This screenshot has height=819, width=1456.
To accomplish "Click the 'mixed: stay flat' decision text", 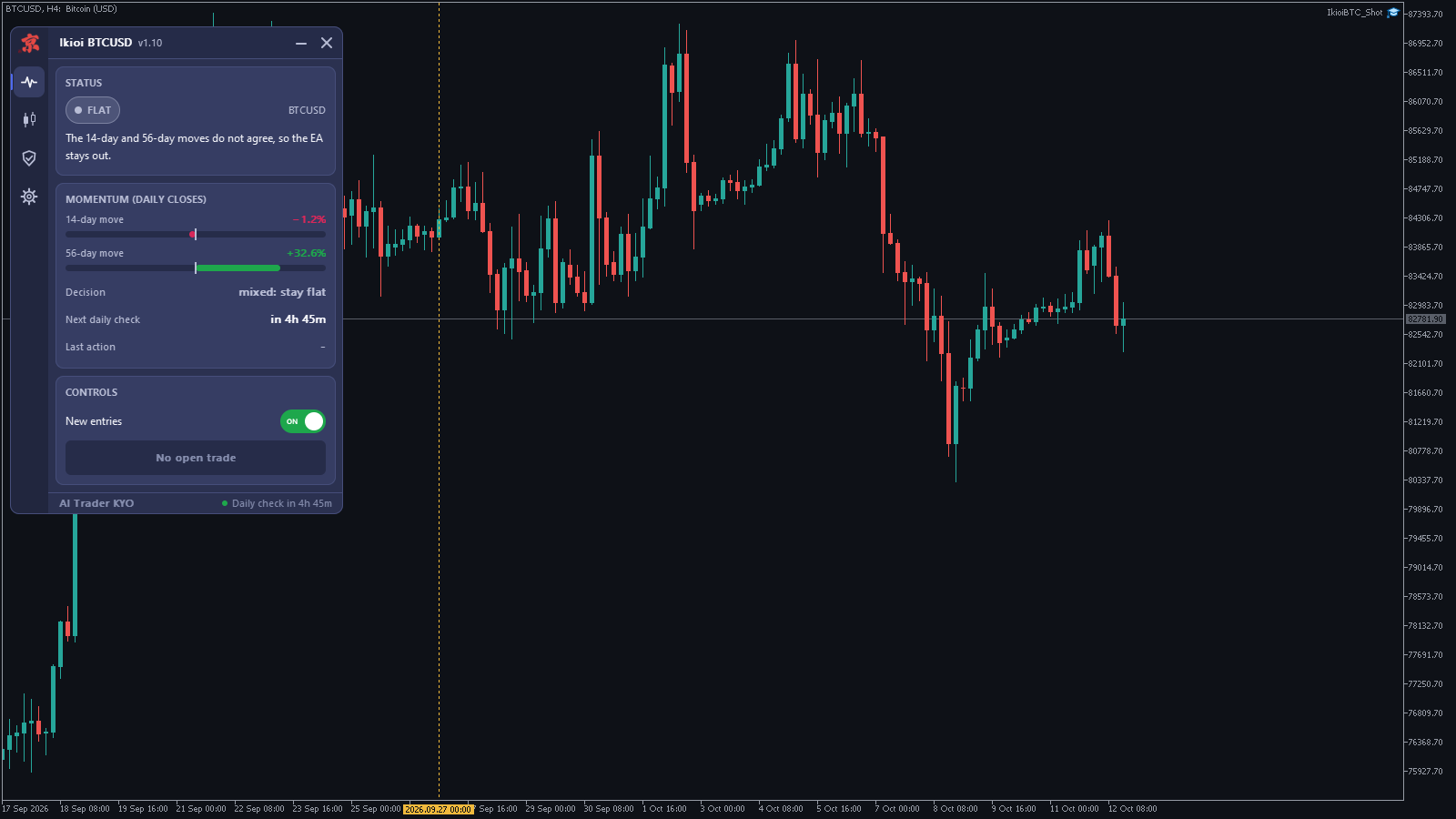I will pyautogui.click(x=282, y=292).
